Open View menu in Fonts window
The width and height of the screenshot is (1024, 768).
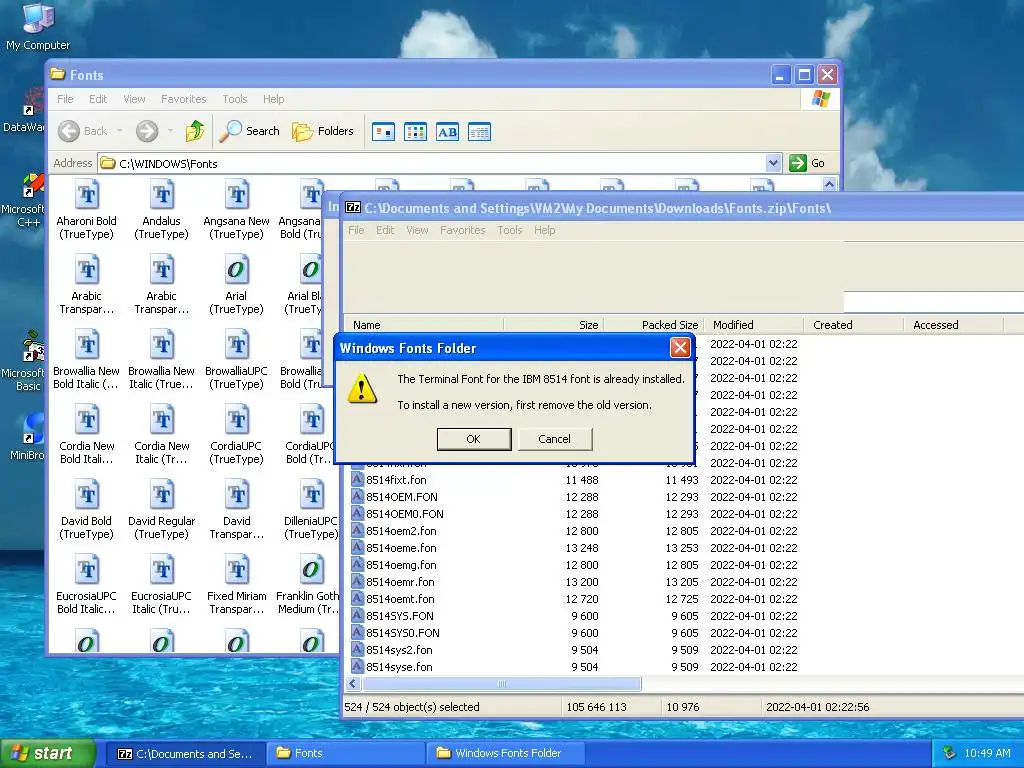pos(134,99)
